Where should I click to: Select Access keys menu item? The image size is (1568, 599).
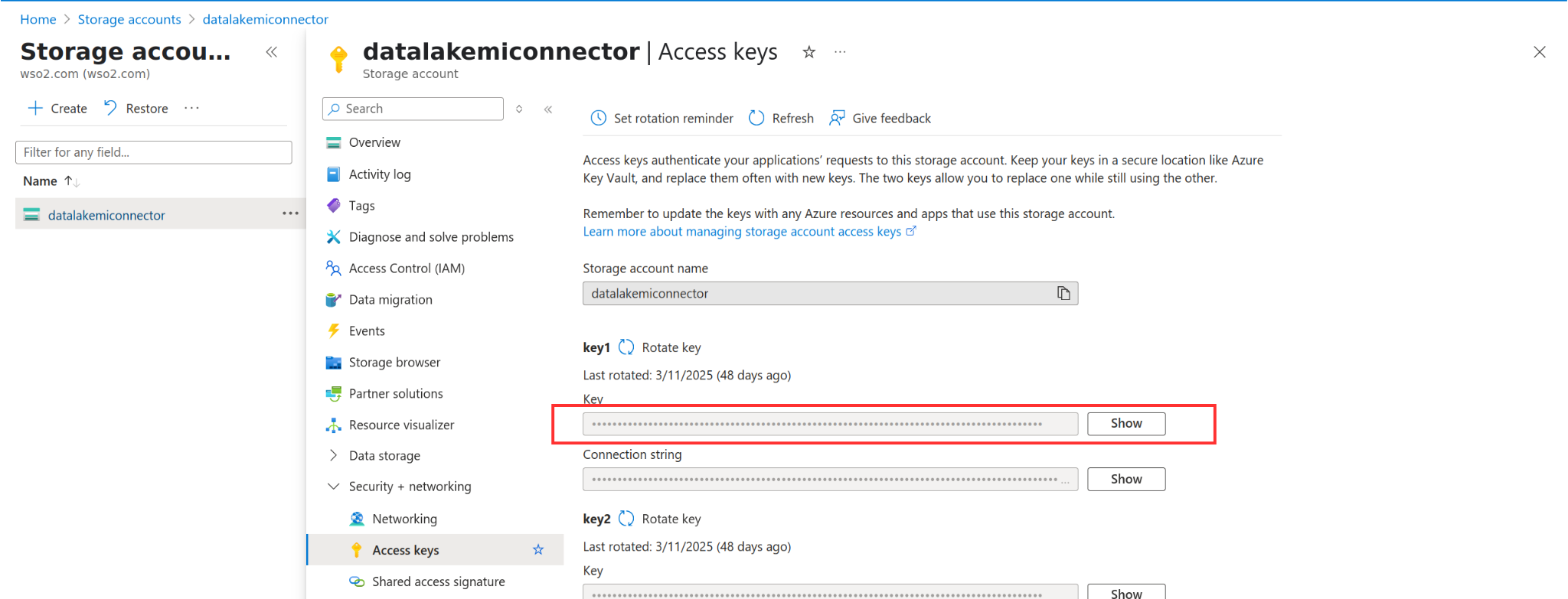click(435, 550)
